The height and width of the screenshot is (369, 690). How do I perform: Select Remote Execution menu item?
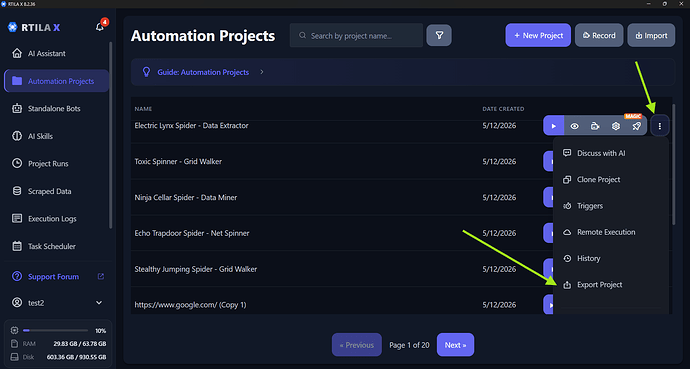[611, 232]
